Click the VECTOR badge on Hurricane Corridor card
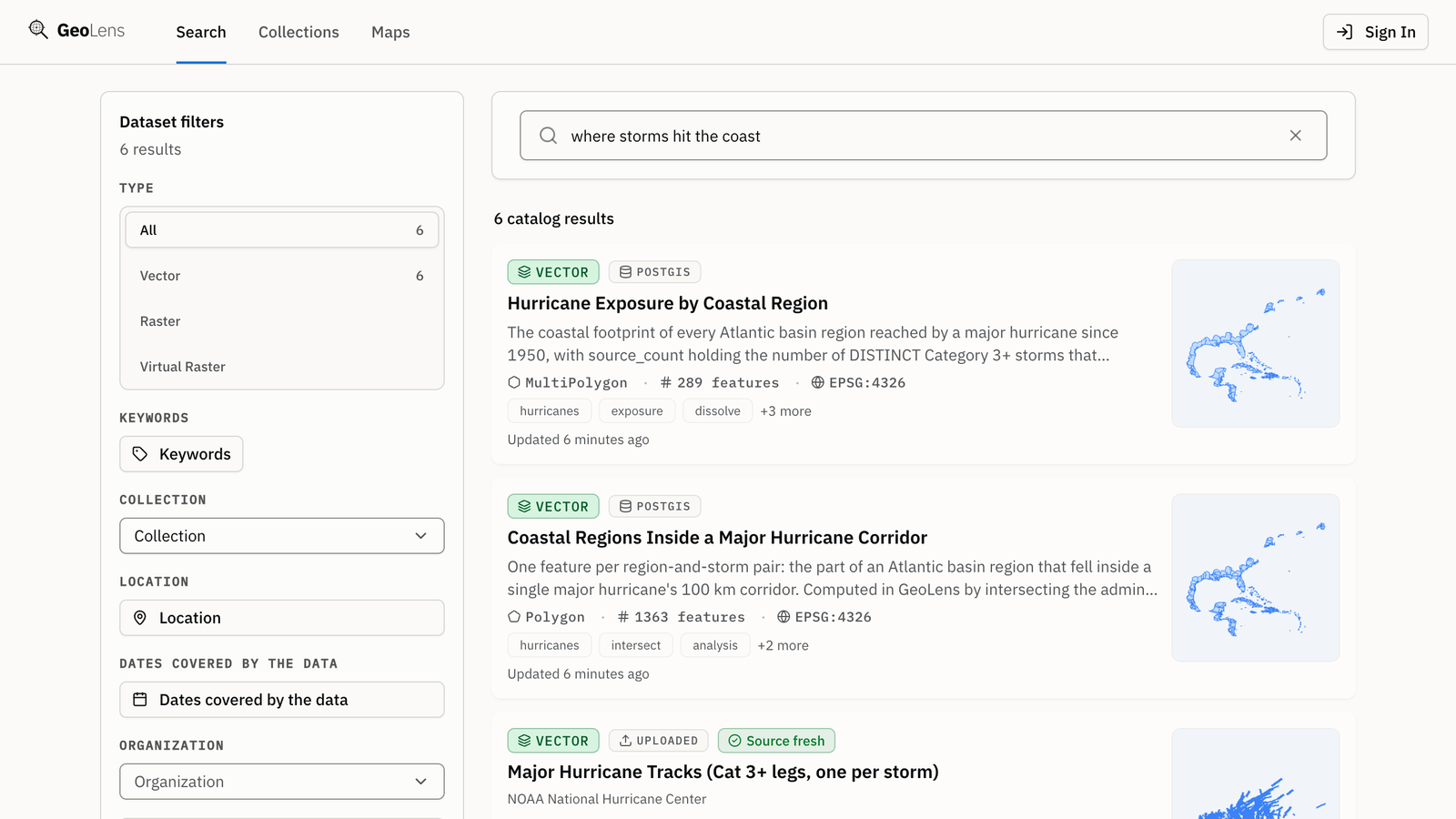 click(x=553, y=506)
